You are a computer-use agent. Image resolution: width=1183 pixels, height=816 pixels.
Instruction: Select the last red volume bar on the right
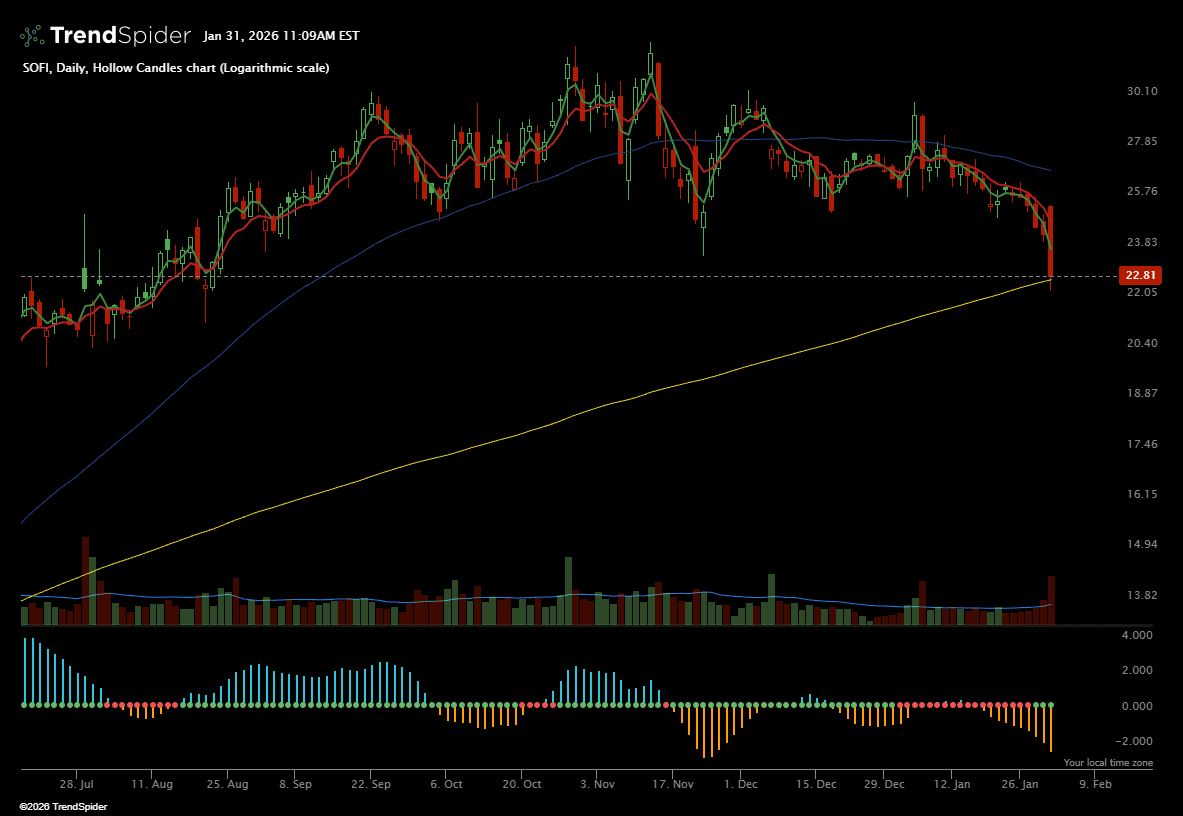point(1051,600)
